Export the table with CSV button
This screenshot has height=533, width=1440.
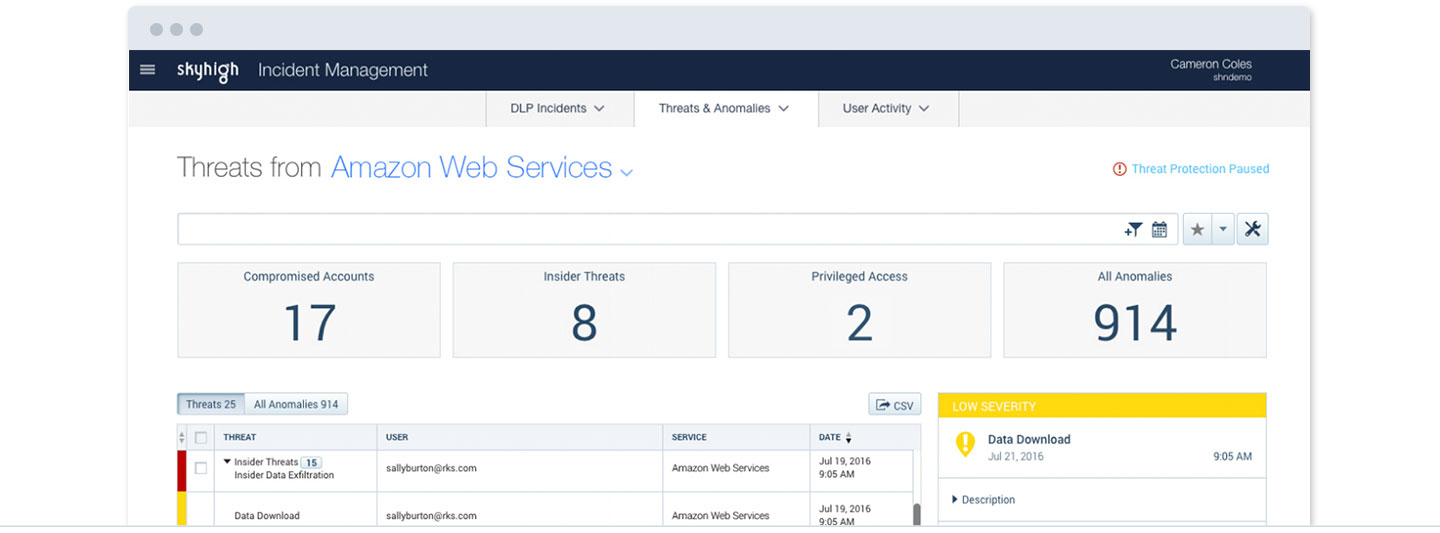click(895, 405)
